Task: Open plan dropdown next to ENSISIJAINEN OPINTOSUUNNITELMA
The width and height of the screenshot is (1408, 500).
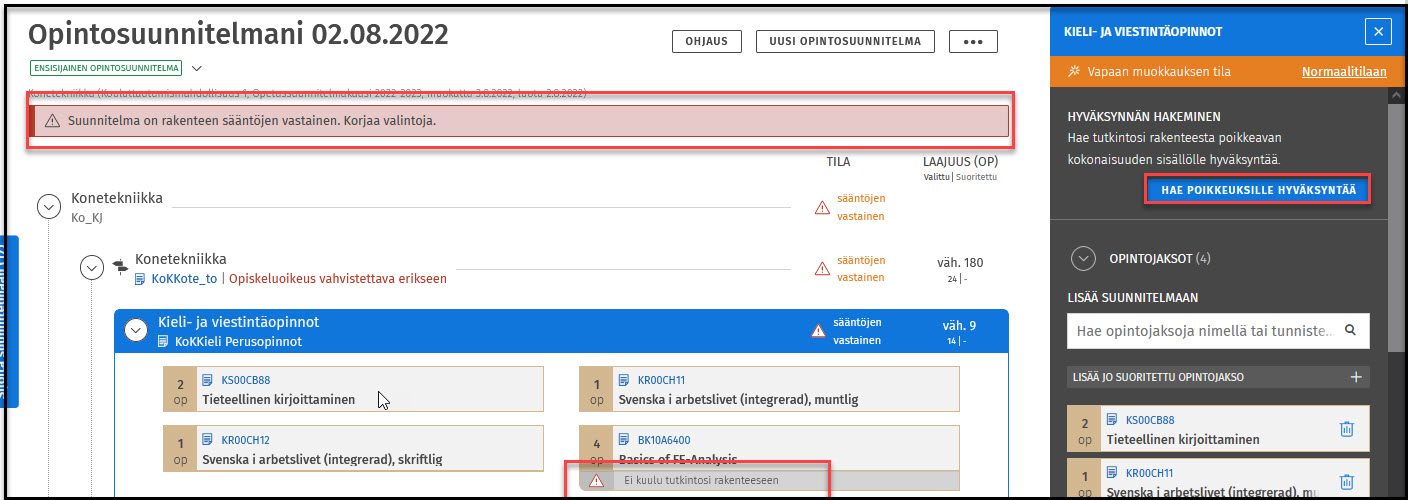Action: pyautogui.click(x=196, y=69)
